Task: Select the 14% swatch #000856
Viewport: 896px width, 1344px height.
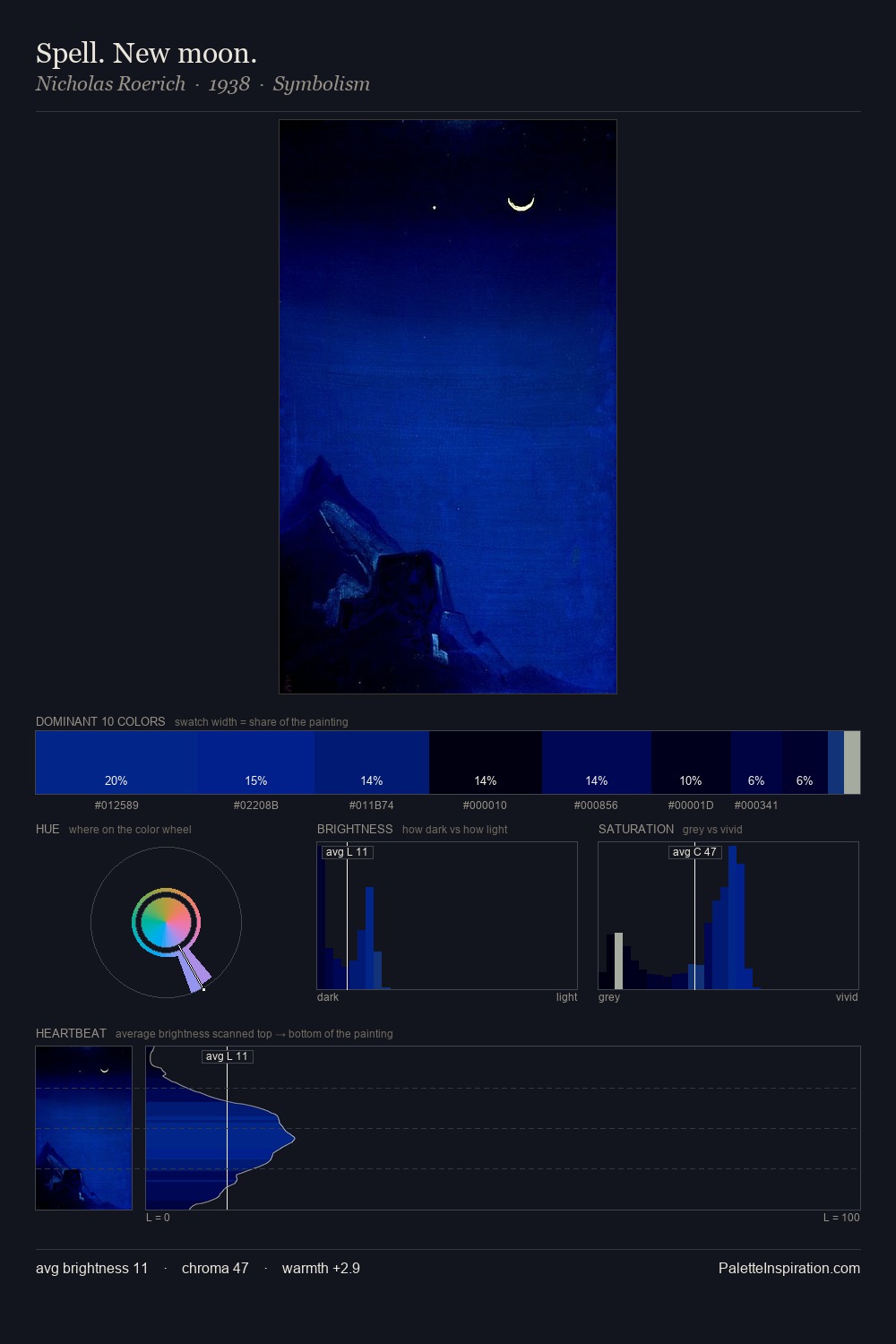Action: click(597, 762)
